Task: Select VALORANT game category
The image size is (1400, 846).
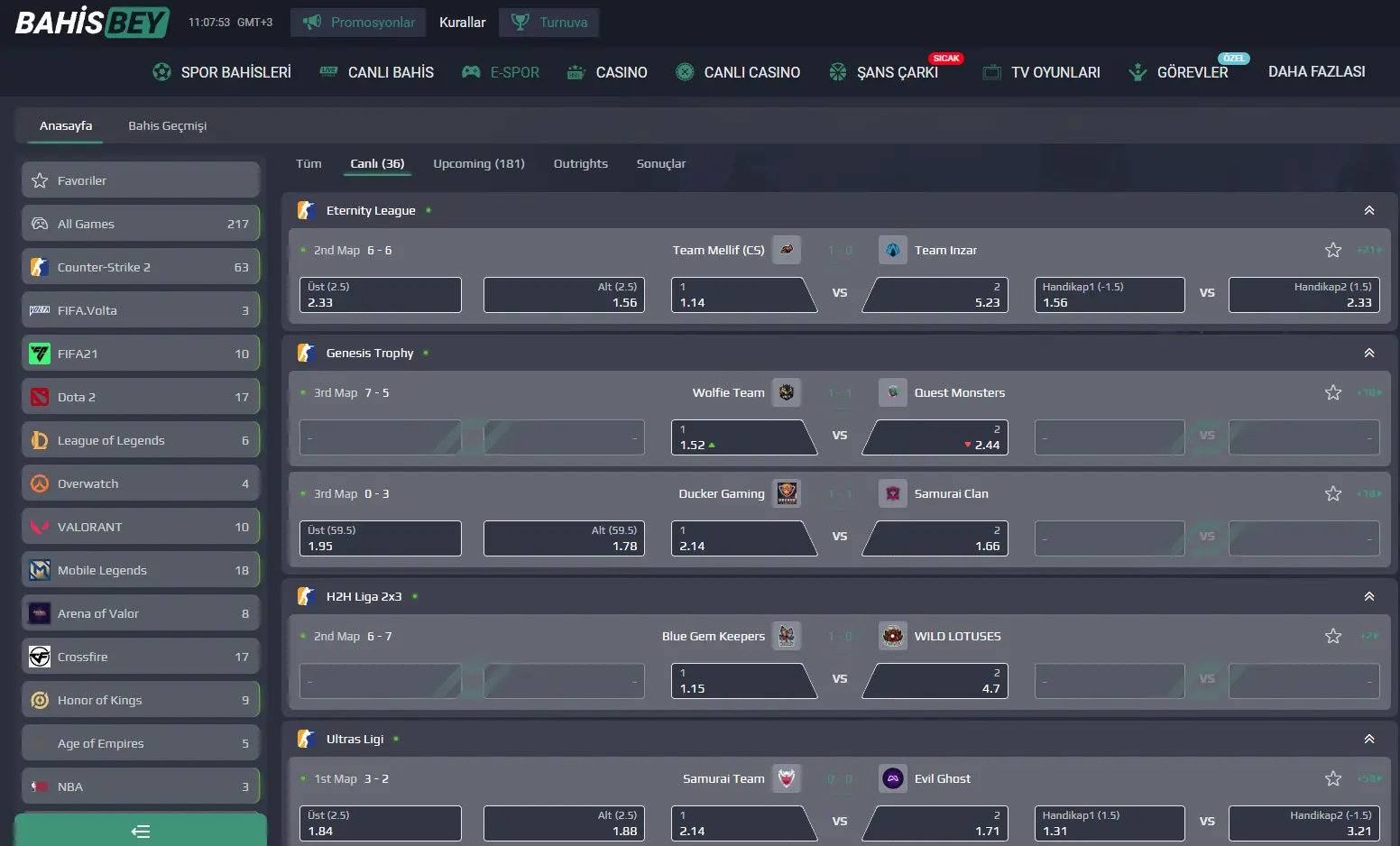Action: (141, 527)
